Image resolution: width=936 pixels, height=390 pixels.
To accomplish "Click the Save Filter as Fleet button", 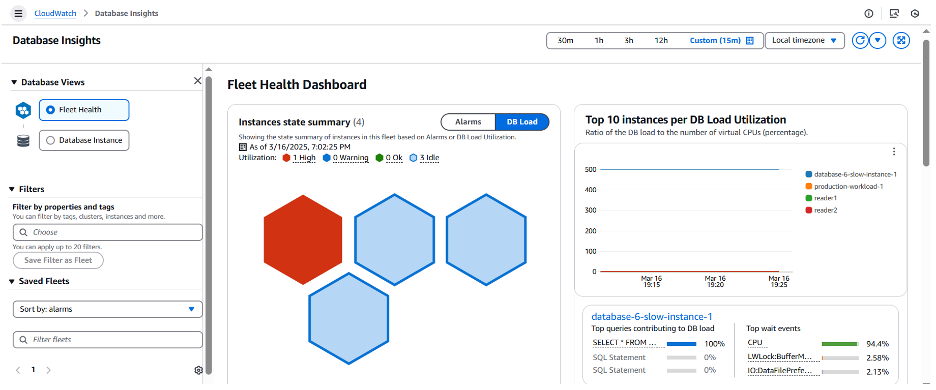I will click(x=58, y=260).
